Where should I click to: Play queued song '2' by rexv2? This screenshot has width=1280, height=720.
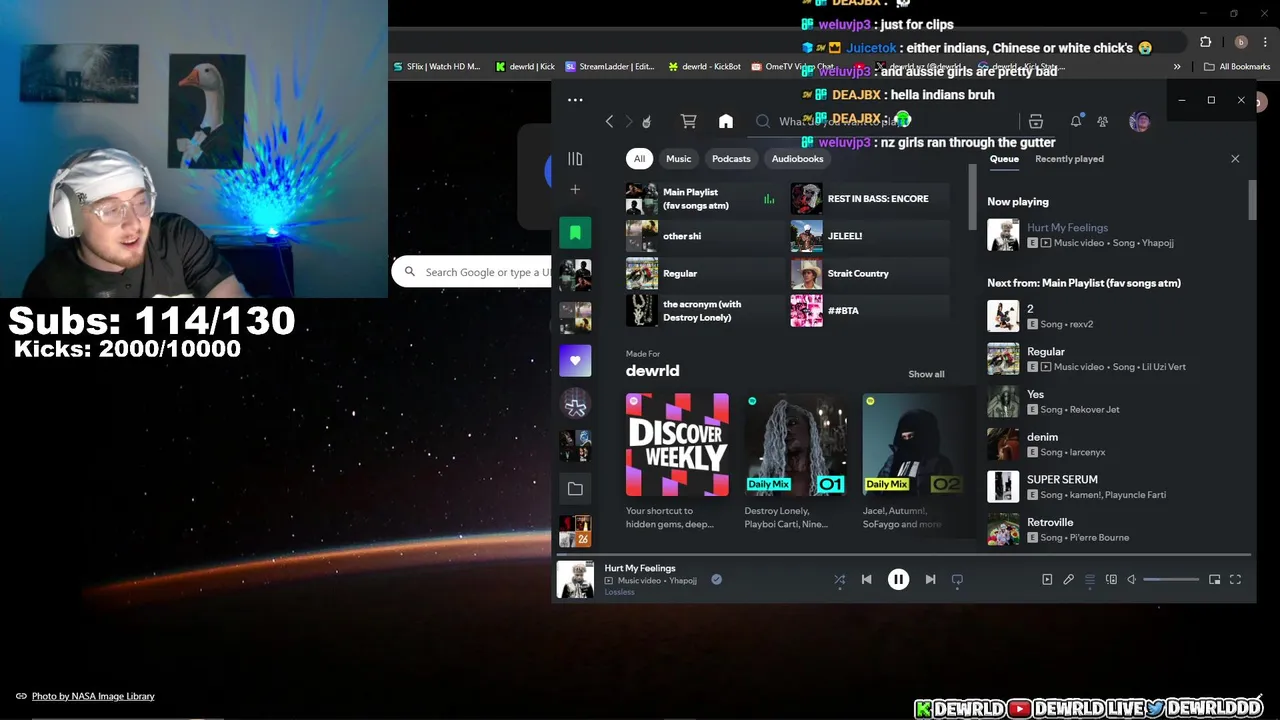[1113, 316]
